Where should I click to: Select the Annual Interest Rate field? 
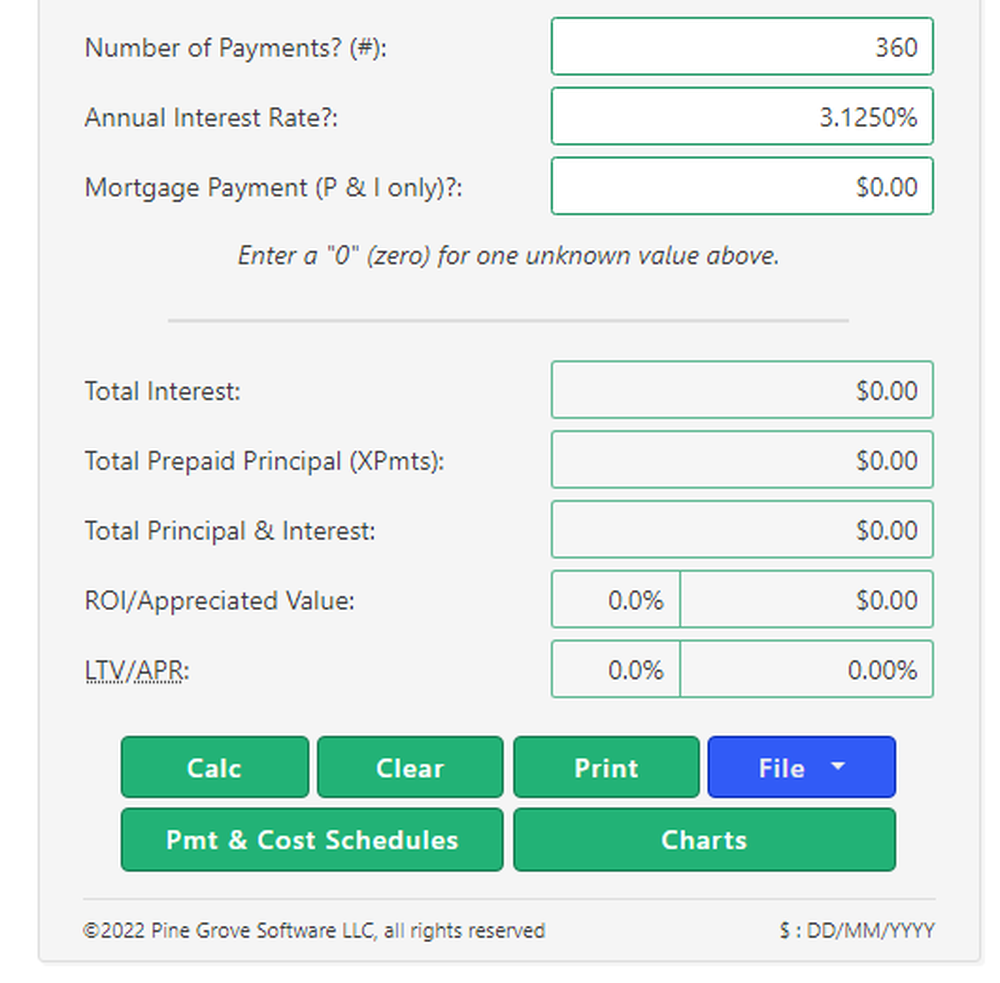[x=741, y=117]
